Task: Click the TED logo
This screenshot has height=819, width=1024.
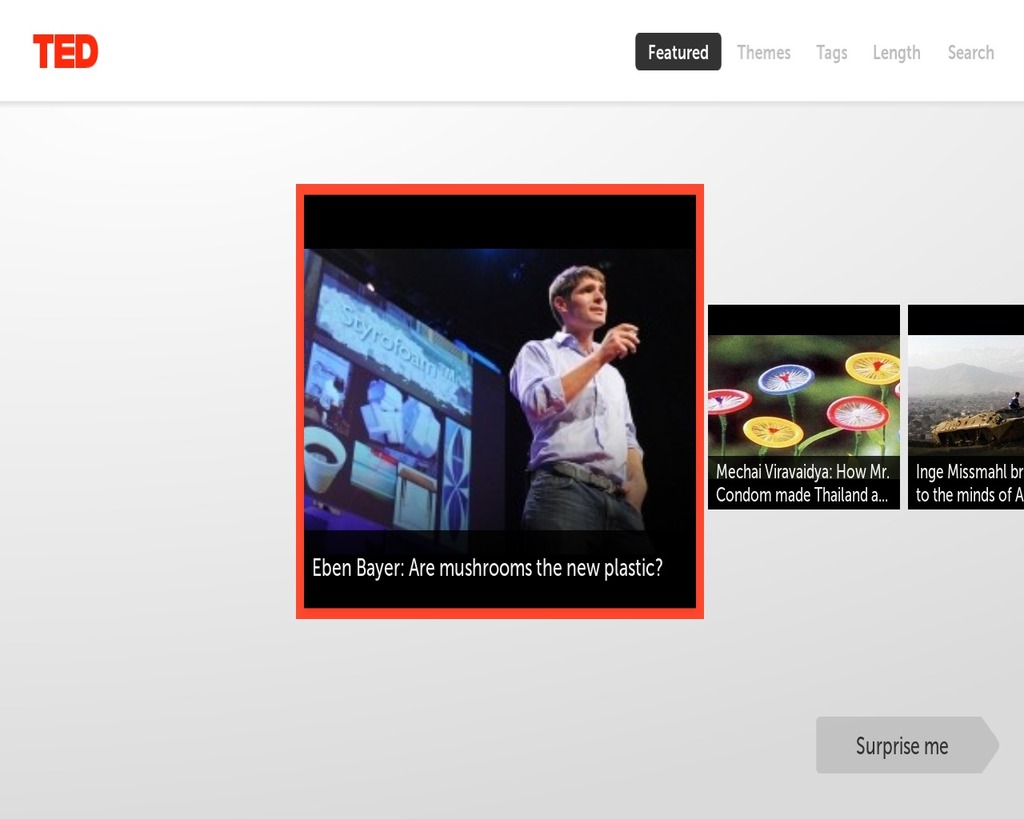Action: pos(65,52)
